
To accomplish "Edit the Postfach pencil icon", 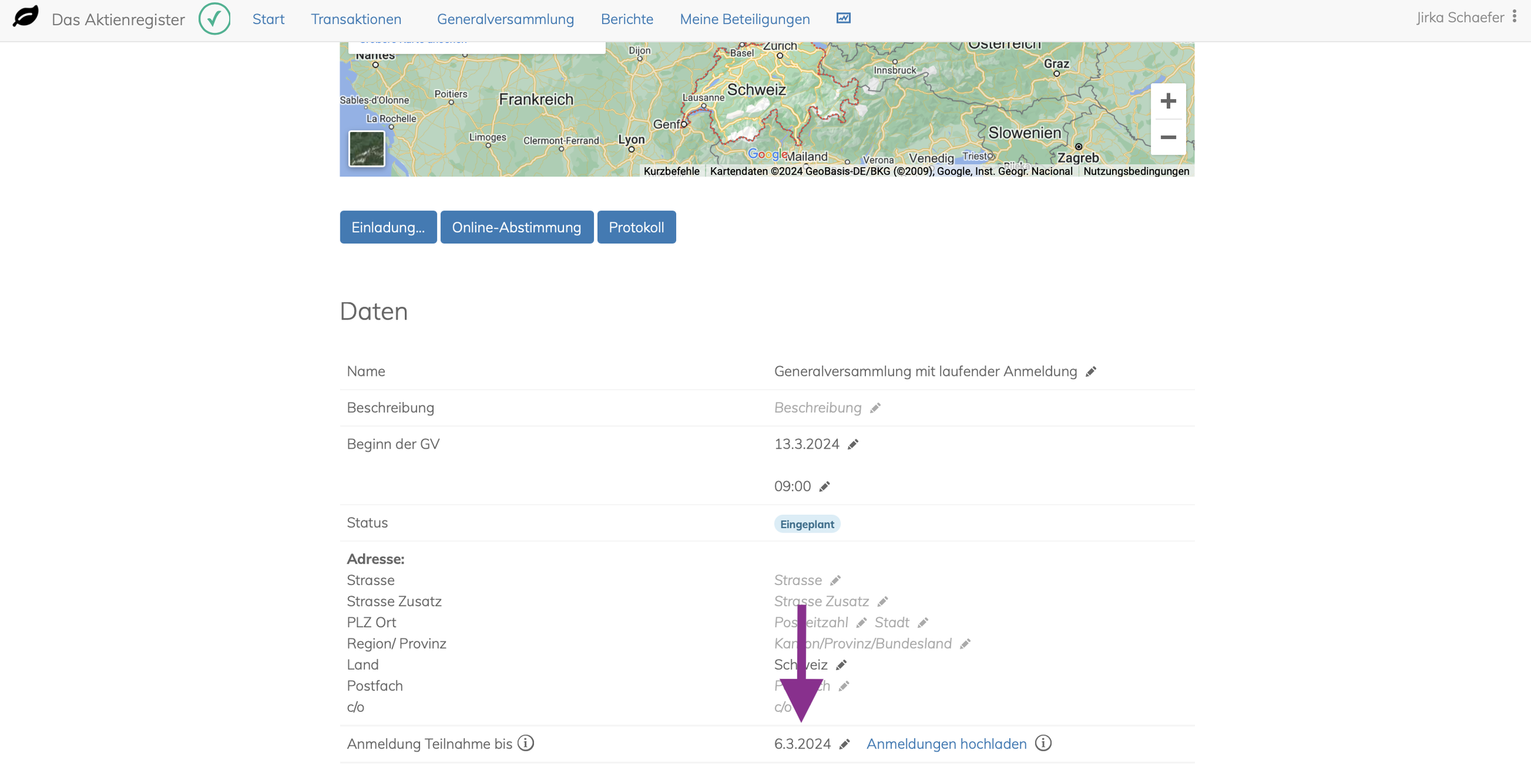I will 844,686.
